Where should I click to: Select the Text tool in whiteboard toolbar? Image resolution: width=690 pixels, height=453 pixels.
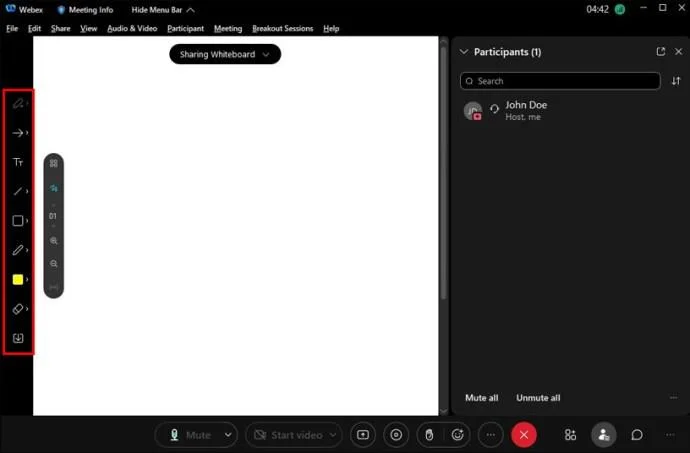pyautogui.click(x=18, y=162)
